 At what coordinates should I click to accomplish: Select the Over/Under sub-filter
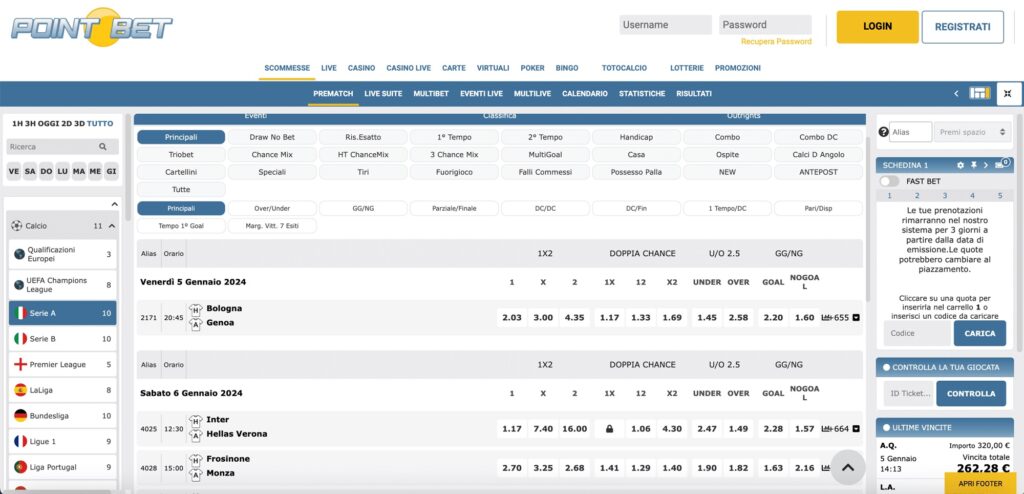click(272, 208)
